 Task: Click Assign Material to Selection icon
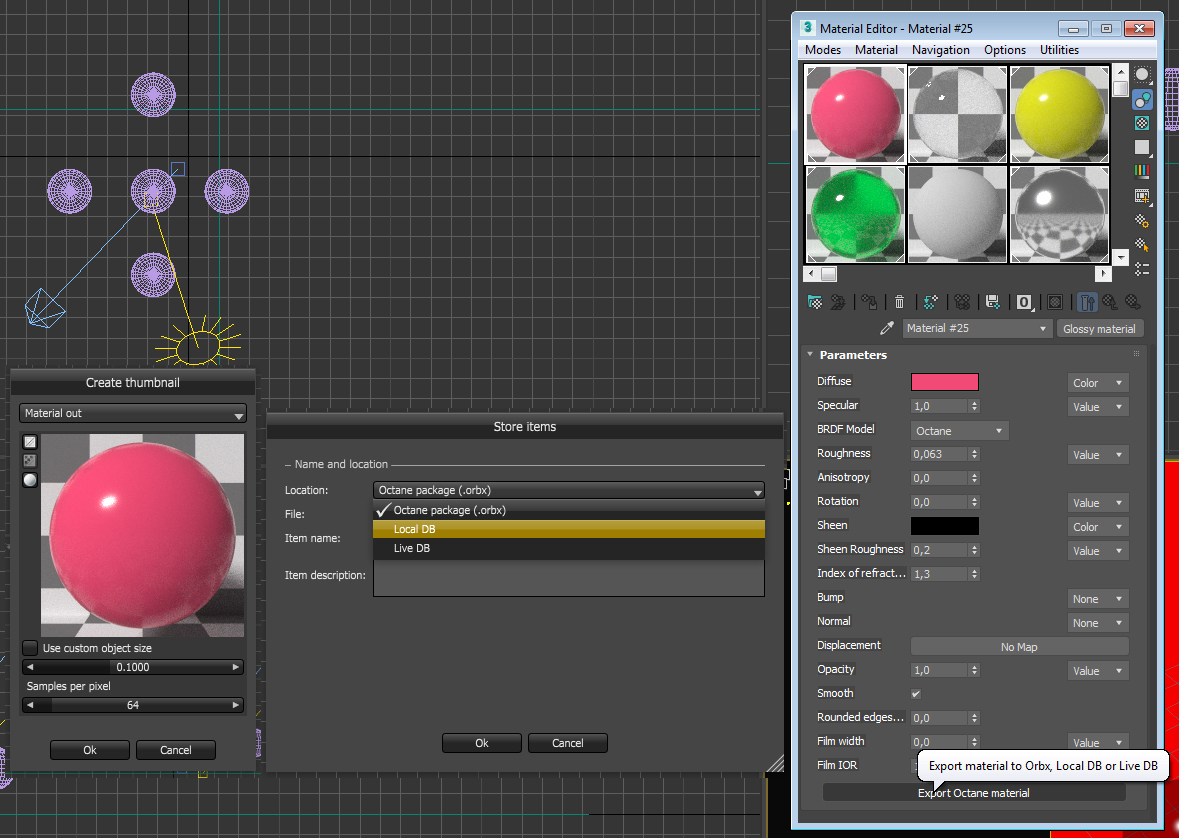(x=870, y=302)
